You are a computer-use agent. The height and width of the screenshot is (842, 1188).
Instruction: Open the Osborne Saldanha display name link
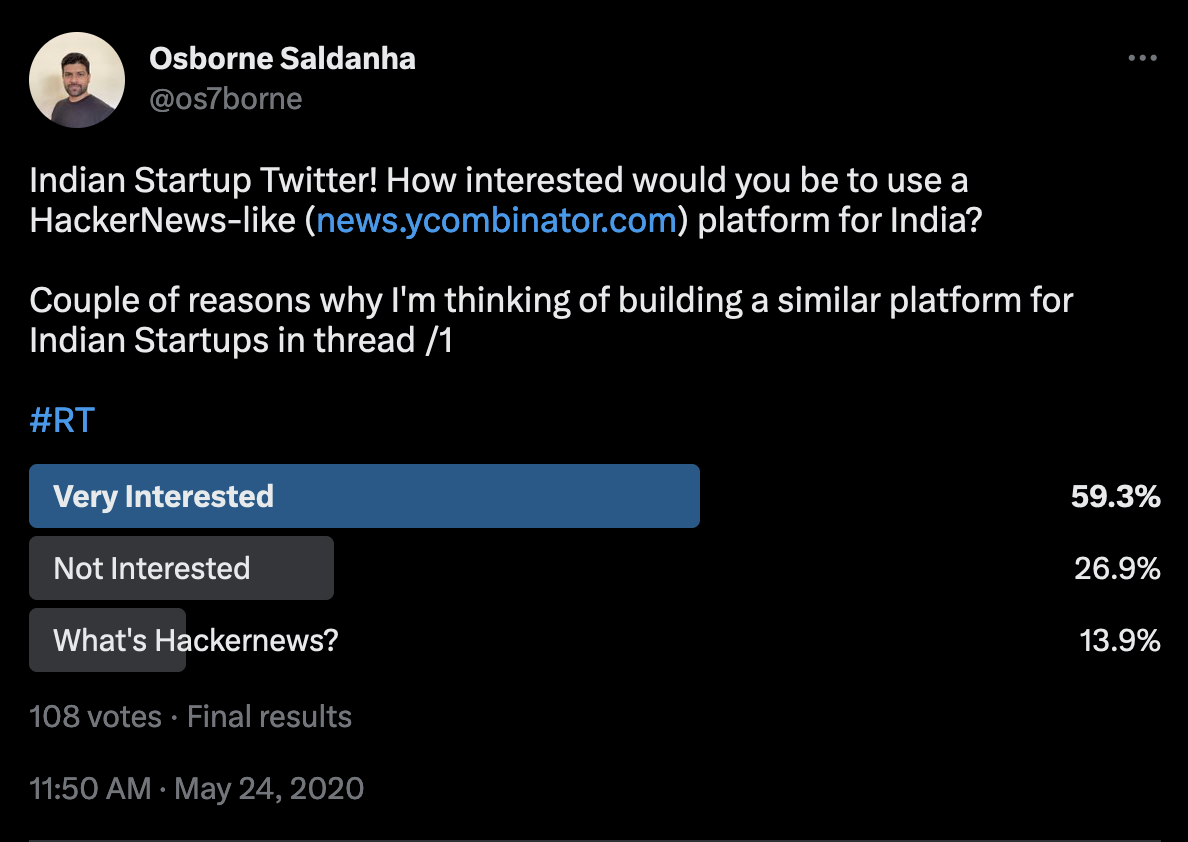(x=282, y=59)
